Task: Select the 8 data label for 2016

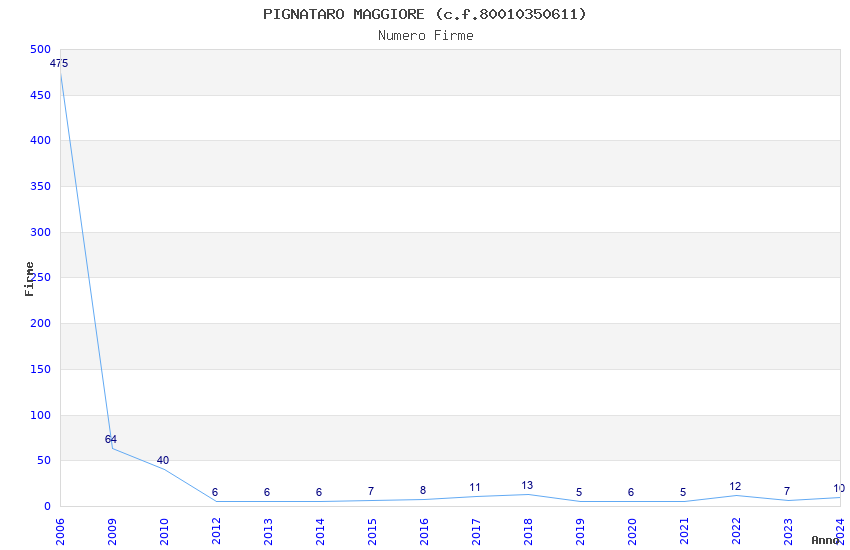Action: (x=423, y=490)
